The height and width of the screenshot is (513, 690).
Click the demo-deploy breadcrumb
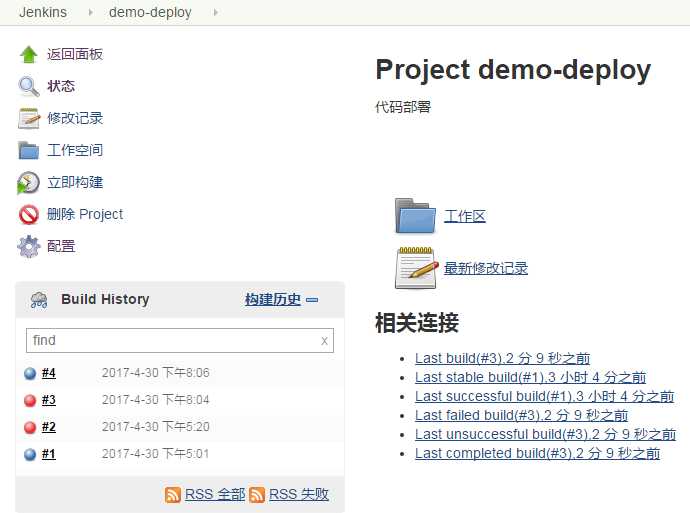click(x=150, y=12)
